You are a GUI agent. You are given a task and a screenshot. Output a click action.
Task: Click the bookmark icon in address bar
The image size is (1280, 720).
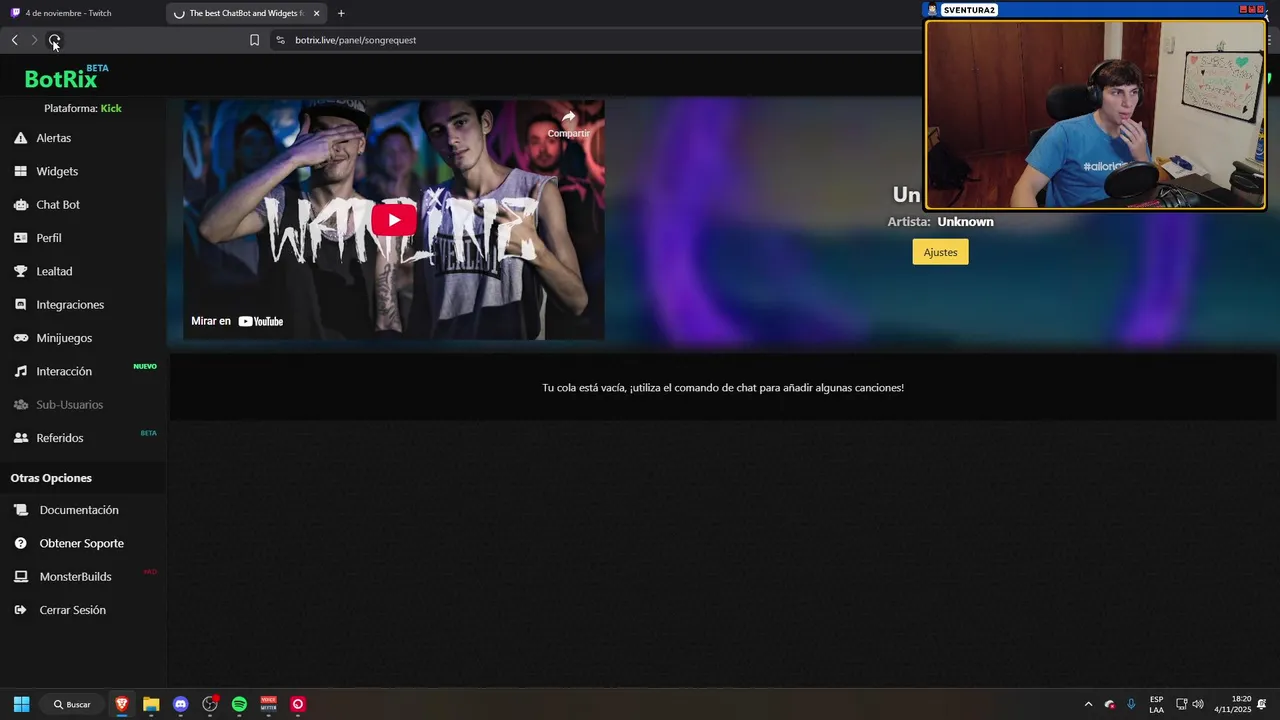[254, 40]
